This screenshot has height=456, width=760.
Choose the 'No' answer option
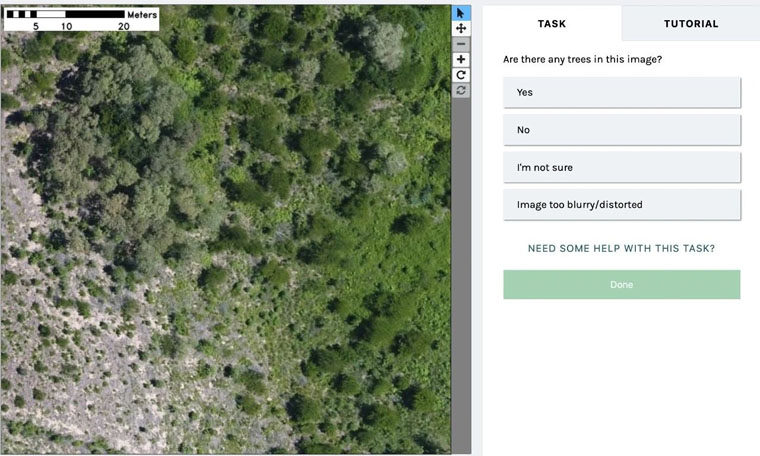coord(621,130)
